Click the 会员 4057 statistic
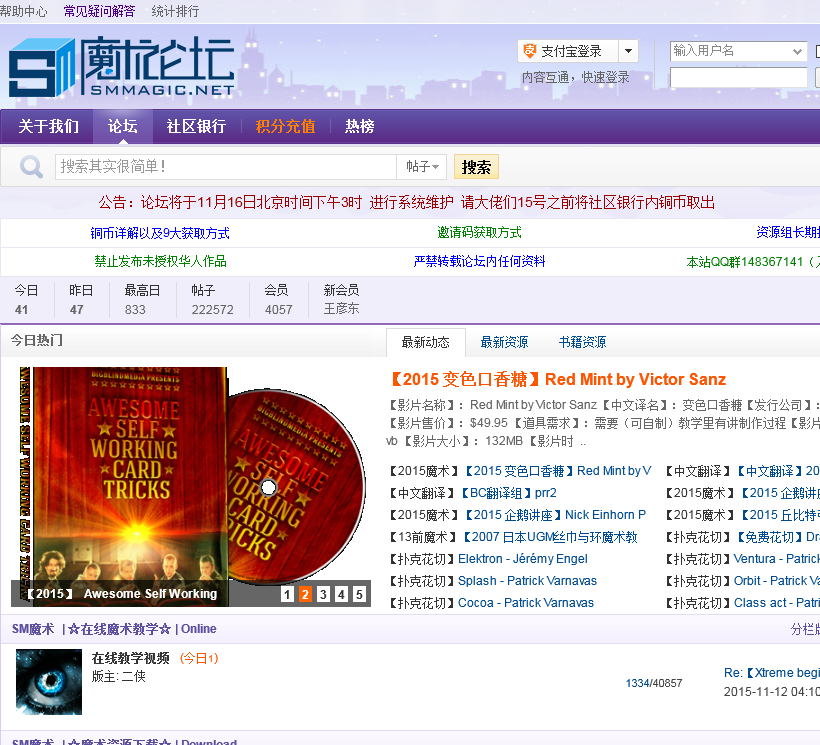820x745 pixels. [x=278, y=300]
